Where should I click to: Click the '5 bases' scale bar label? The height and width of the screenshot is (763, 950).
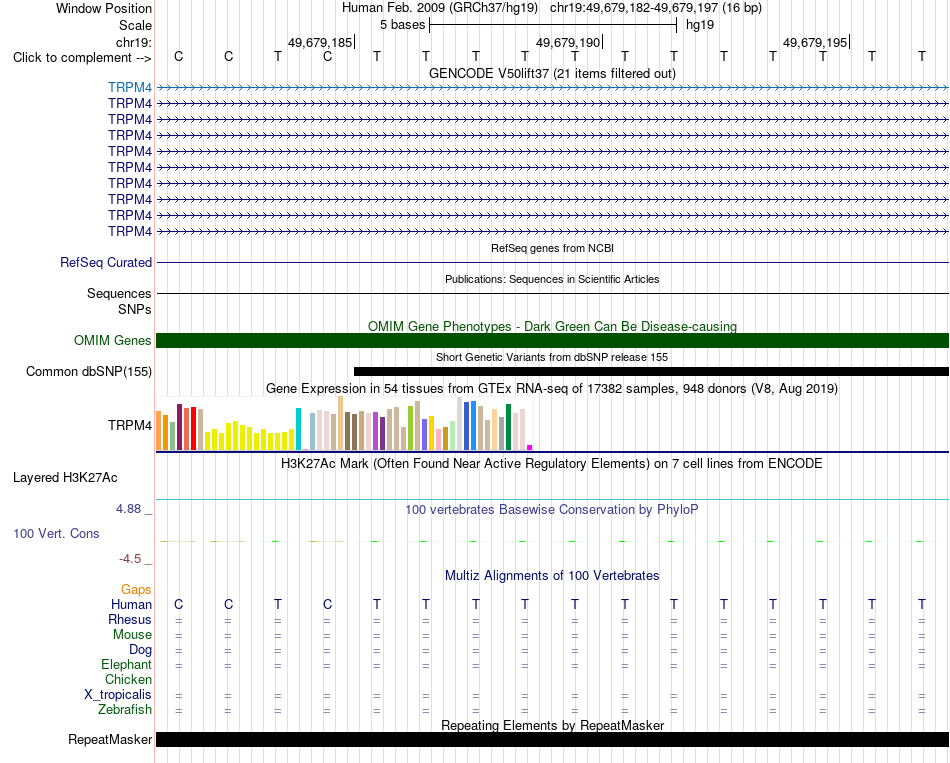pos(402,25)
